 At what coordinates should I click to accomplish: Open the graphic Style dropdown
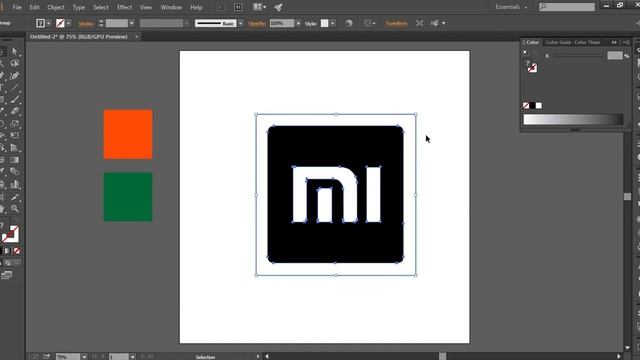tap(333, 23)
